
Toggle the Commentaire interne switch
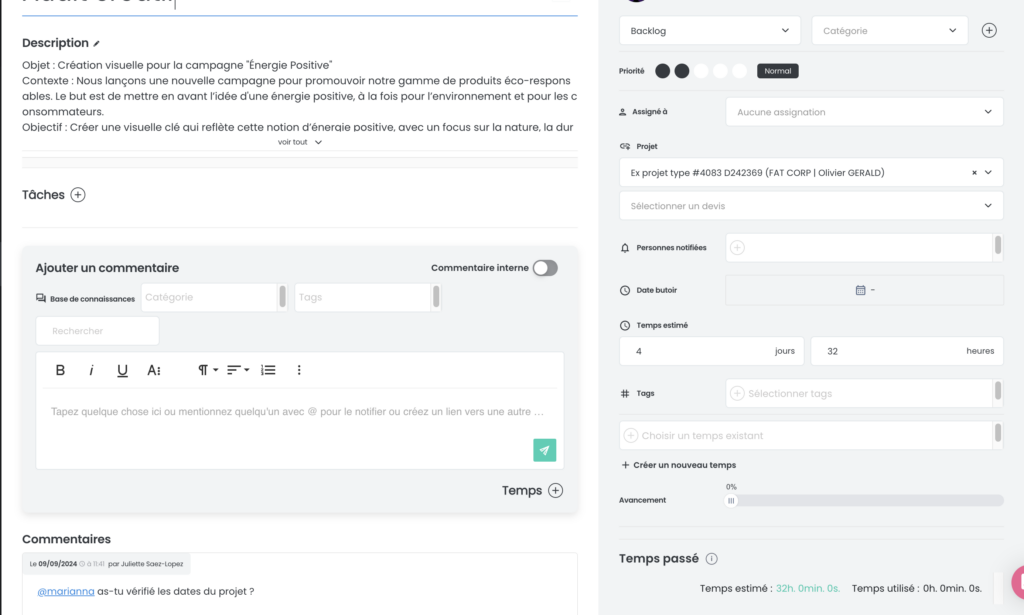tap(545, 268)
